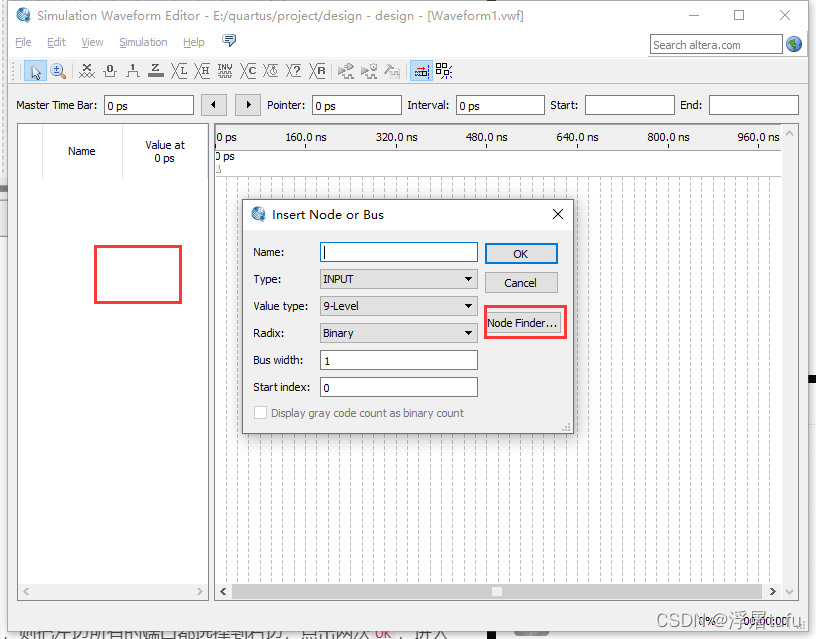Open the Node Finder button

[522, 323]
